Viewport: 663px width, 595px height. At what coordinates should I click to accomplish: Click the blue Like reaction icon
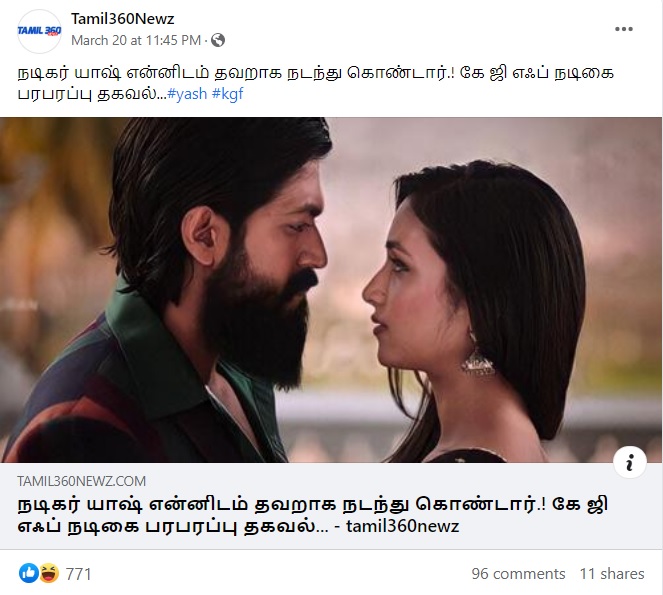[x=29, y=573]
